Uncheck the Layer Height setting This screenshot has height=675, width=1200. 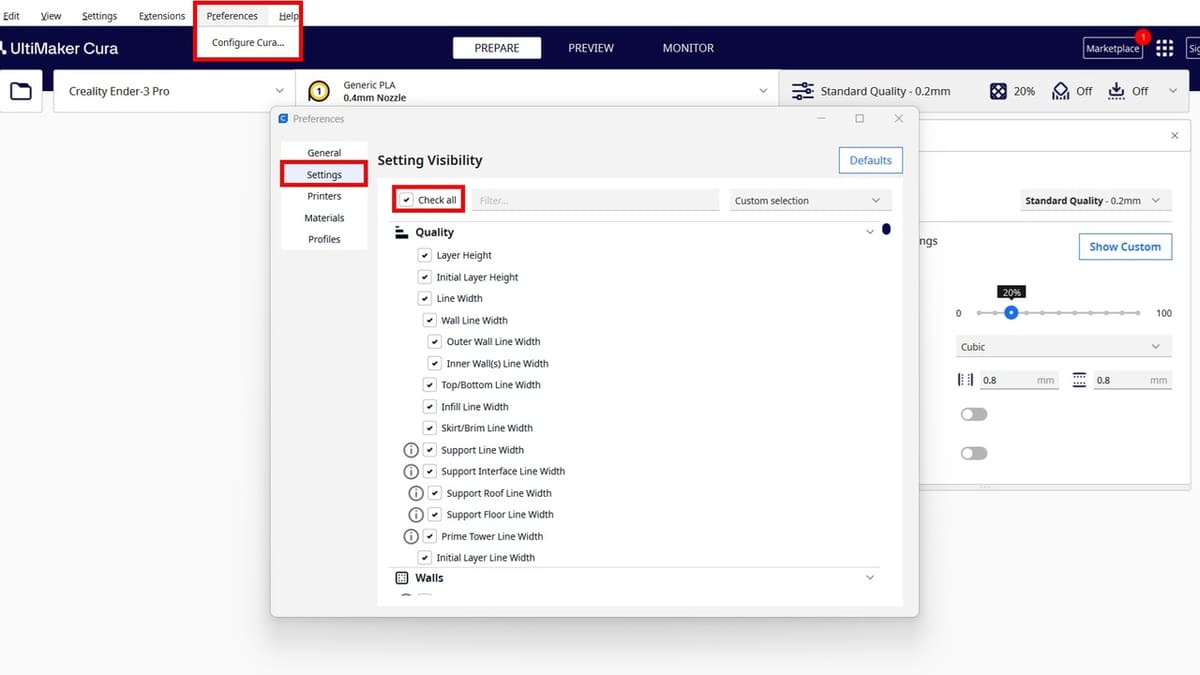point(424,255)
